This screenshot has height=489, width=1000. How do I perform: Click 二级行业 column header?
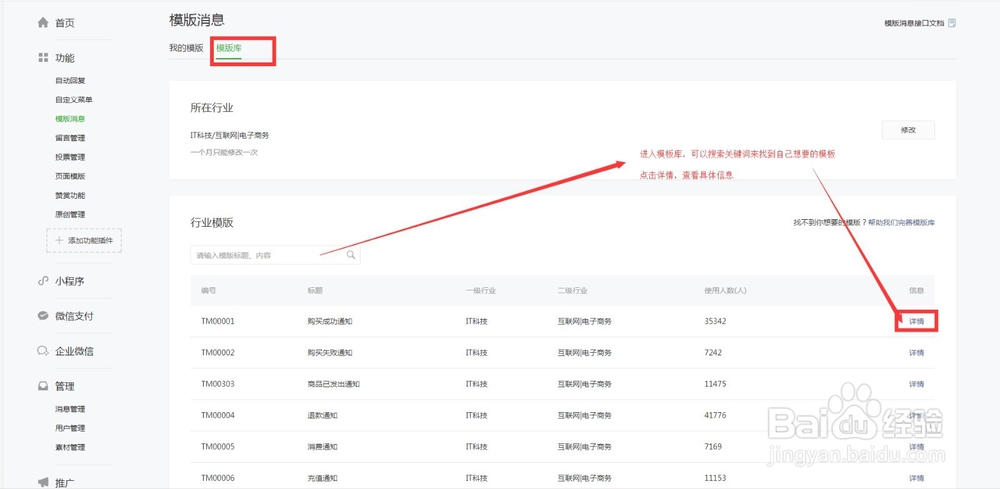tap(572, 290)
